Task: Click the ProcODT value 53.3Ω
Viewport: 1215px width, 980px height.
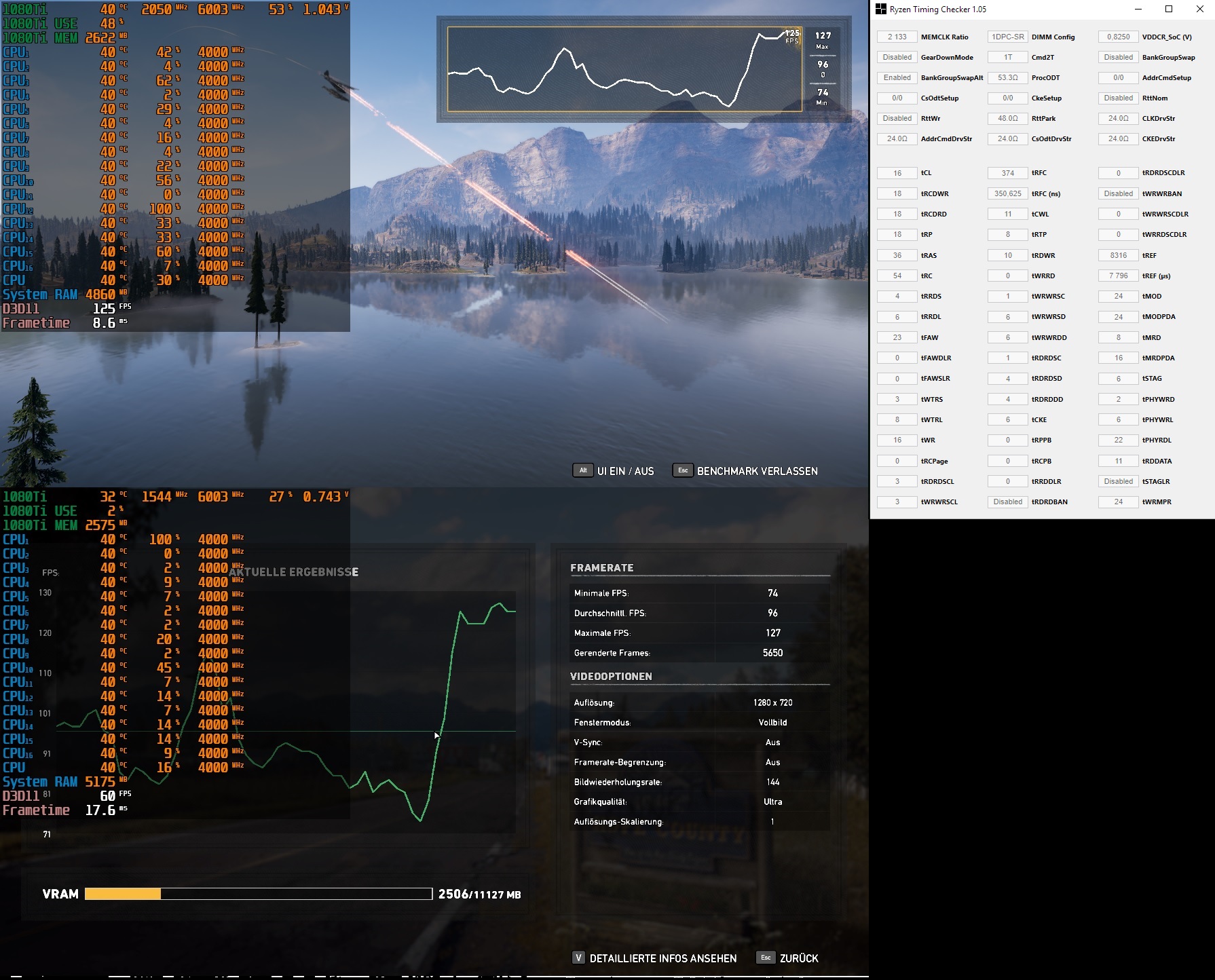Action: 1007,77
